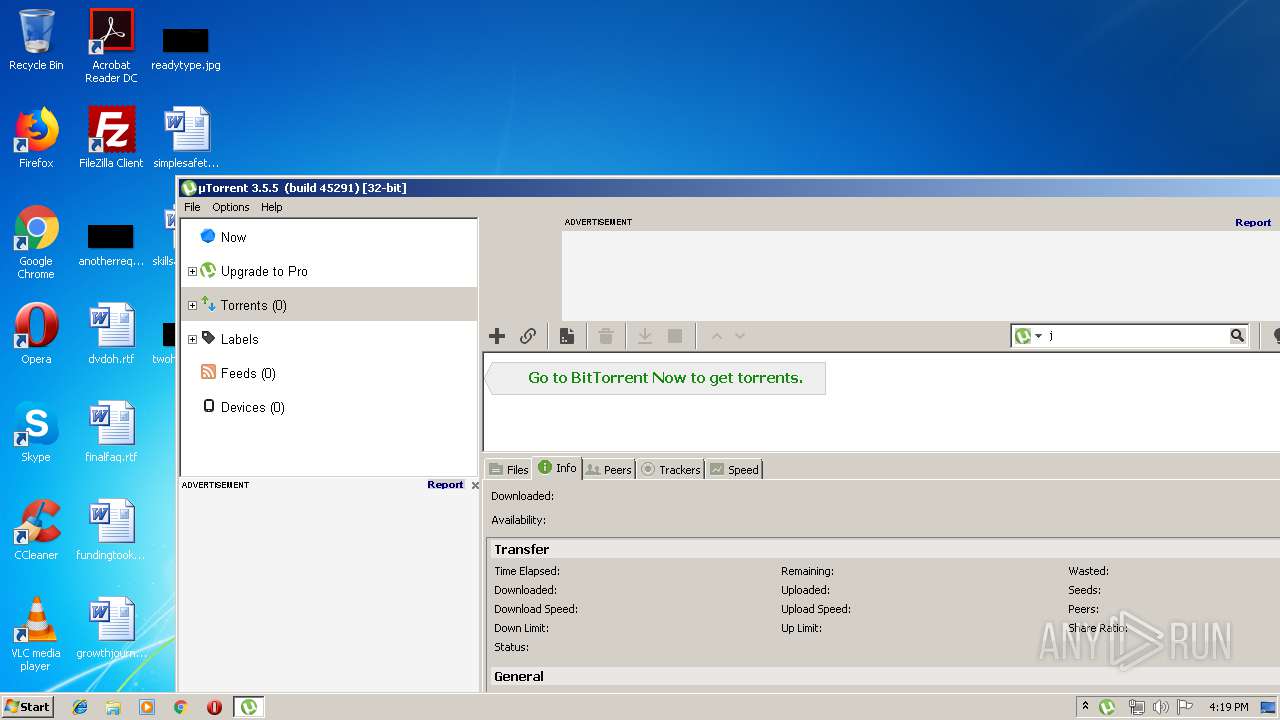The image size is (1280, 720).
Task: Switch to the Peers tab
Action: coord(608,469)
